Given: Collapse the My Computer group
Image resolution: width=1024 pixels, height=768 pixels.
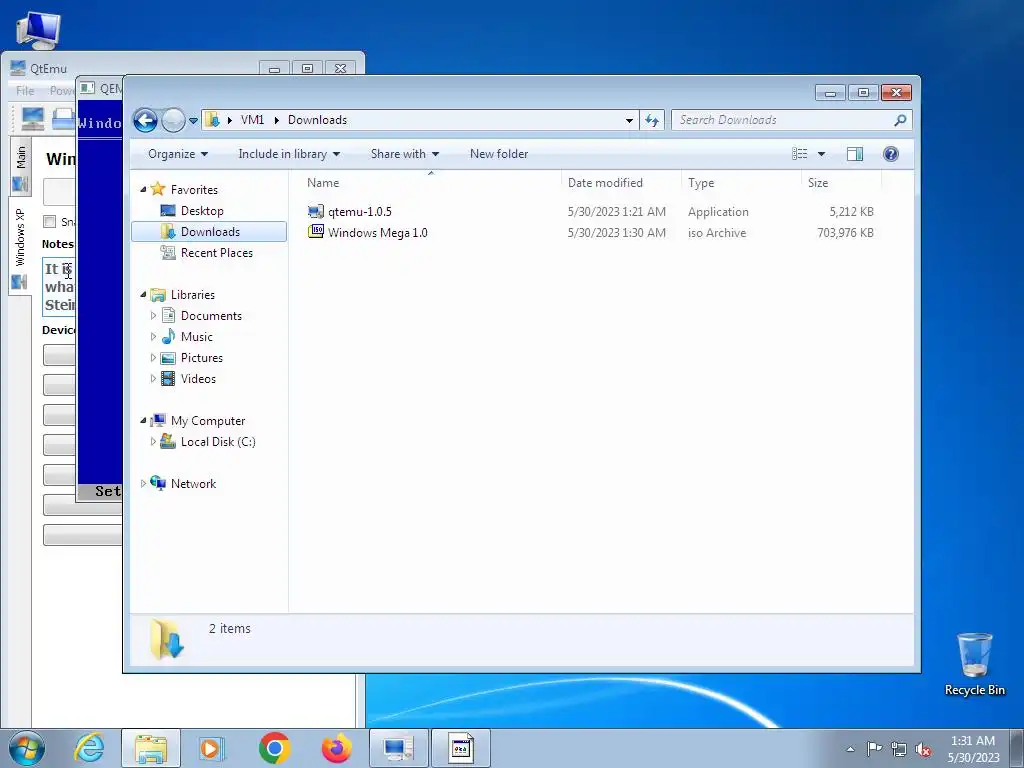Looking at the screenshot, I should tap(143, 421).
